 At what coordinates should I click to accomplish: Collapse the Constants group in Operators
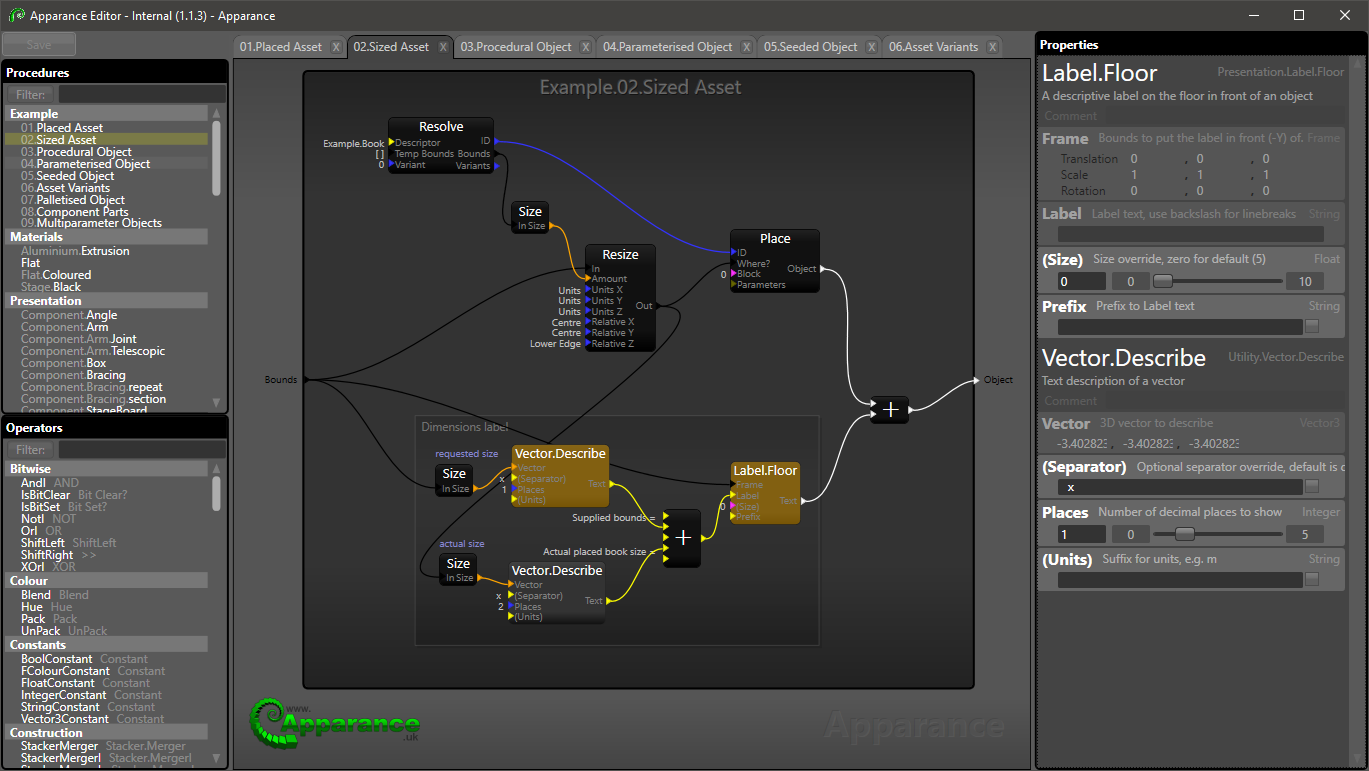[37, 645]
